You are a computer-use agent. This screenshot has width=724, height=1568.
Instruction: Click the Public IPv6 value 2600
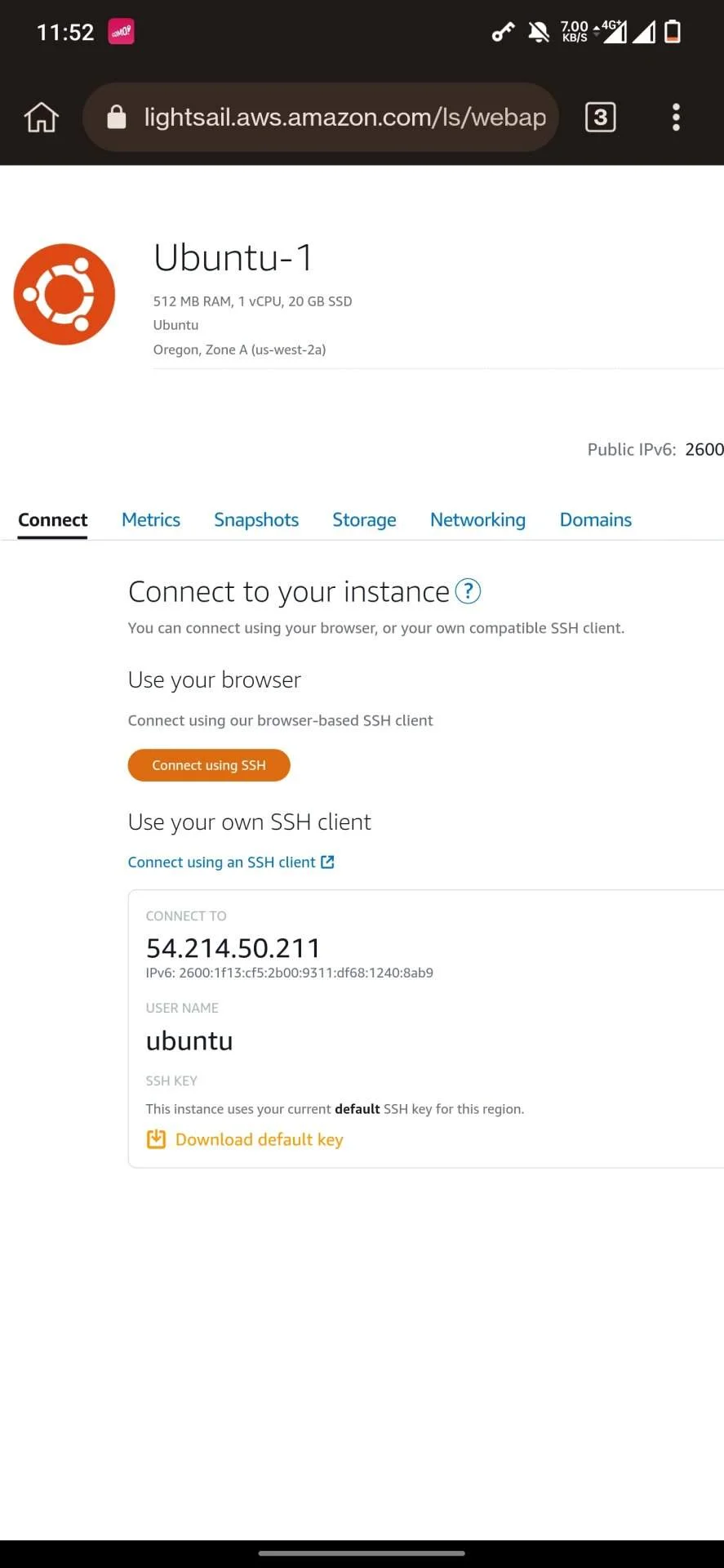[x=704, y=449]
